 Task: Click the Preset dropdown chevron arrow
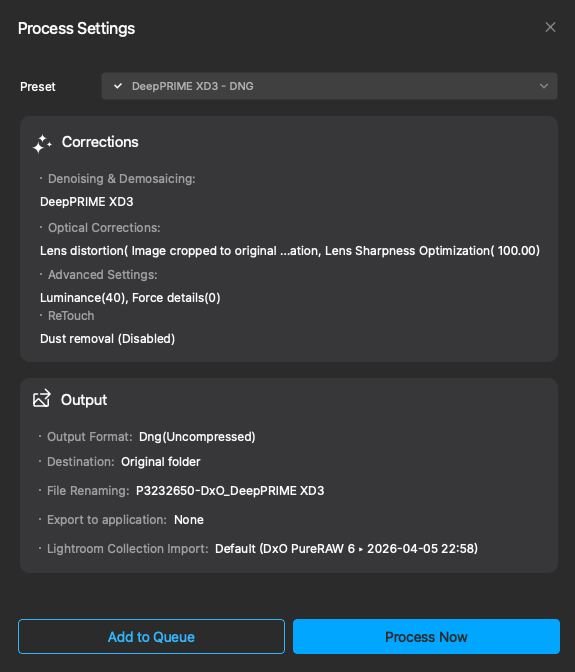click(544, 86)
